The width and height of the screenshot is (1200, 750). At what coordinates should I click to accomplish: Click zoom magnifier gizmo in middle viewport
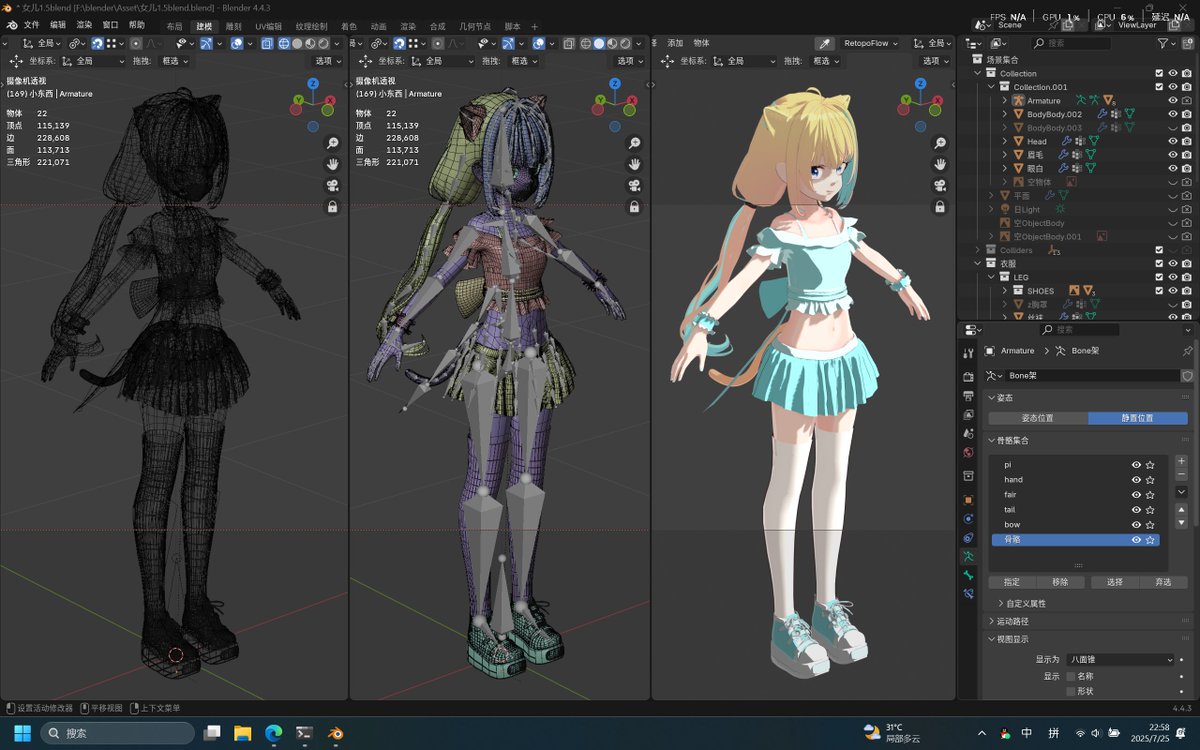pyautogui.click(x=634, y=143)
